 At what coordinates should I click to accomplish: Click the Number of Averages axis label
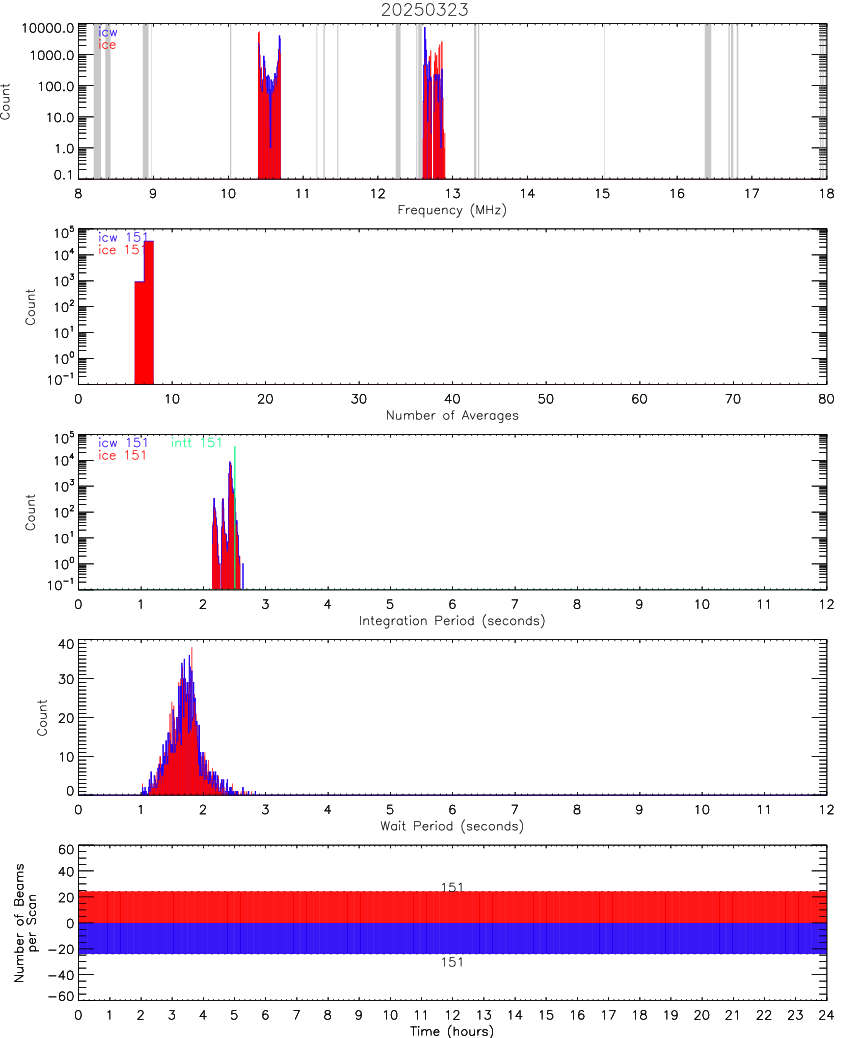452,415
